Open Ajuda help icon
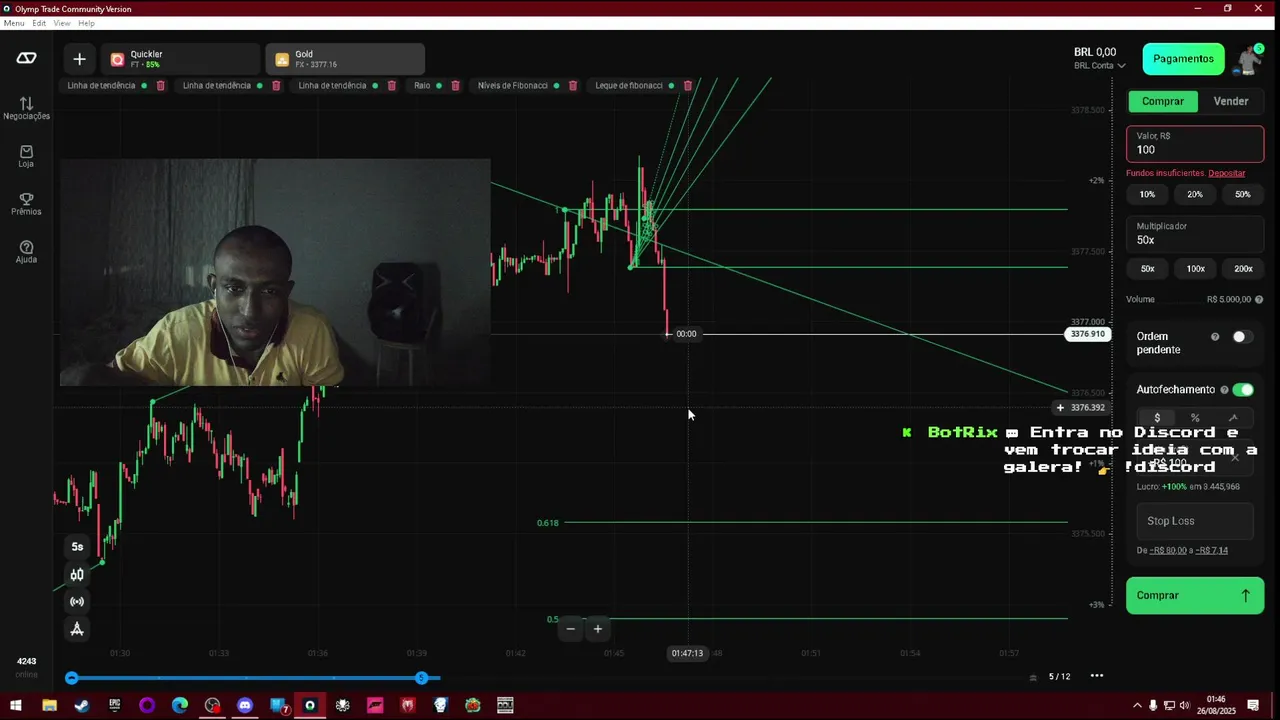Viewport: 1280px width, 720px height. [26, 252]
